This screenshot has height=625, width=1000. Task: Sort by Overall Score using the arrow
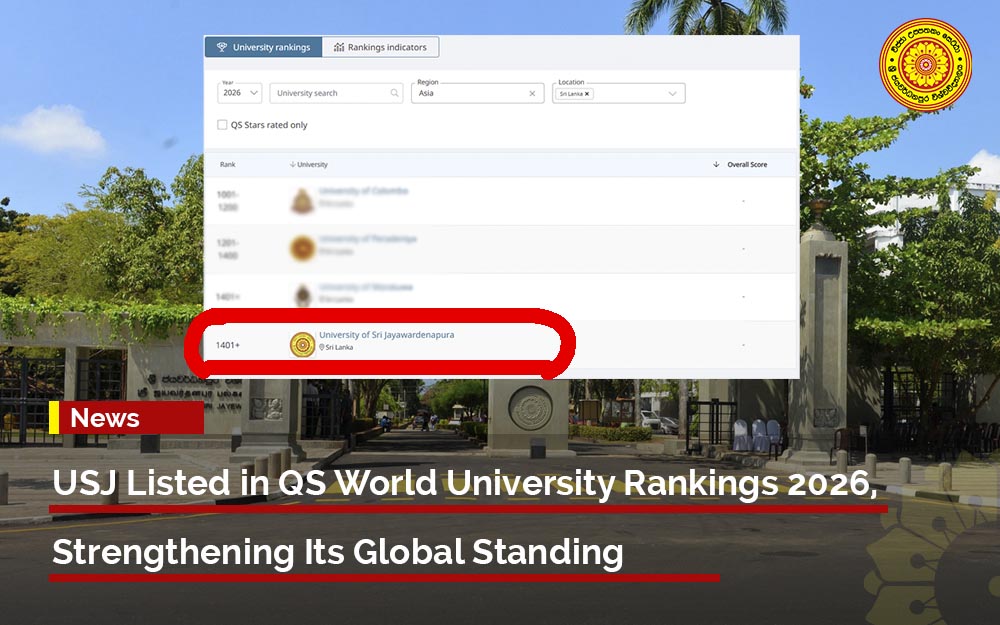pyautogui.click(x=716, y=164)
